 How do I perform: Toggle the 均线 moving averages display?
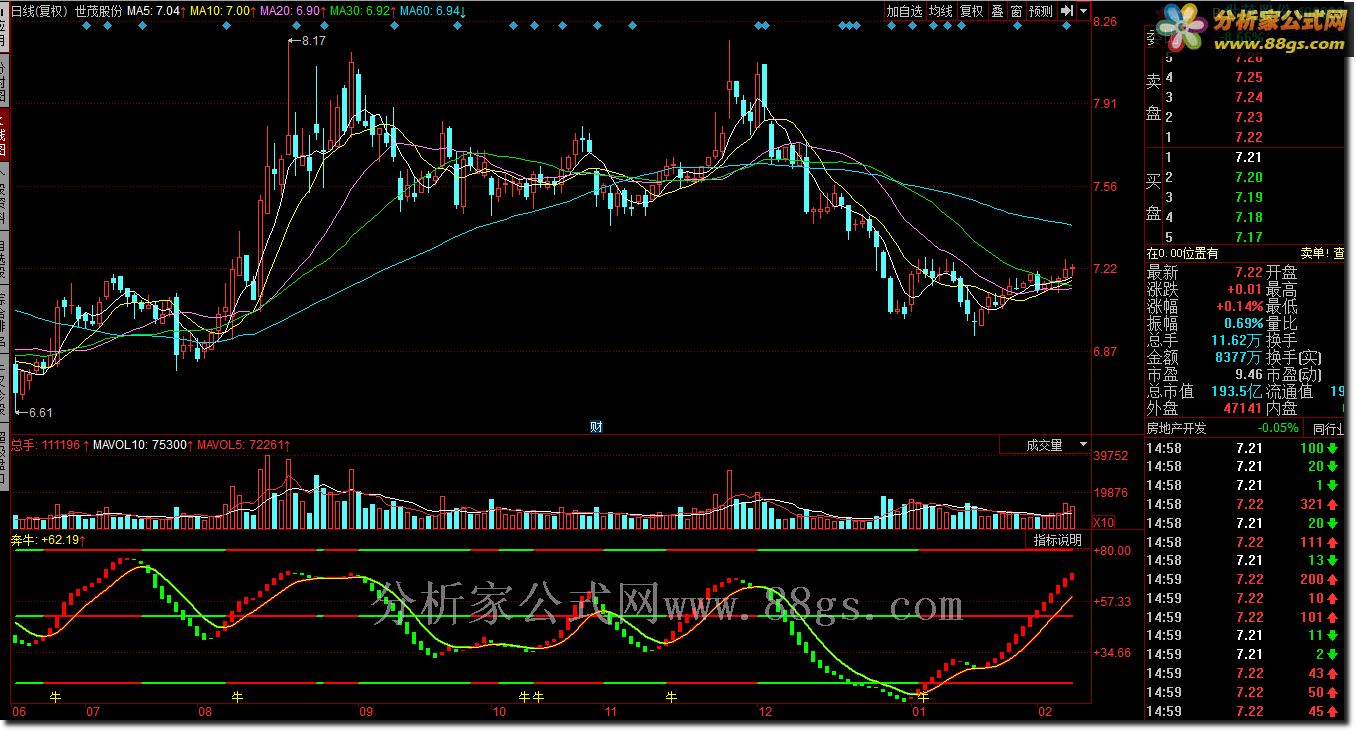click(941, 11)
